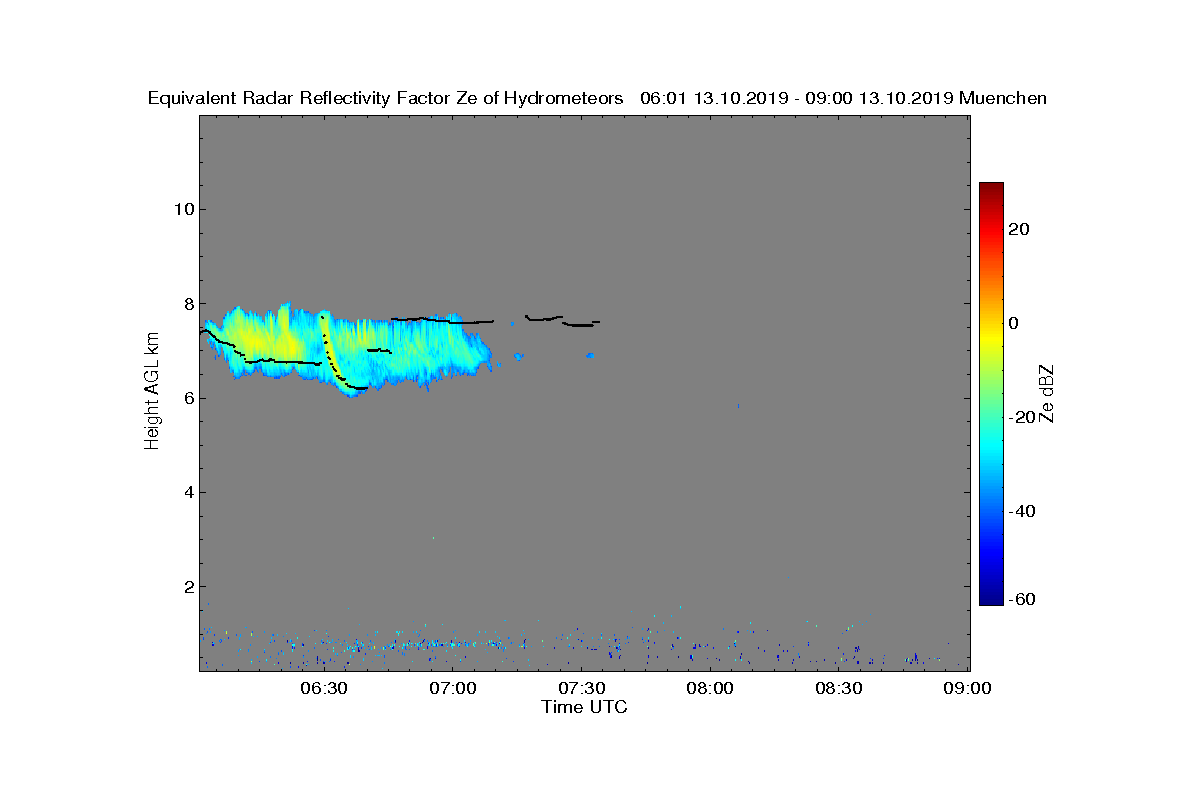Click the date range text '06:01 13.10.2019 - 09:00 13.10.2019 Muenchen'

point(843,98)
